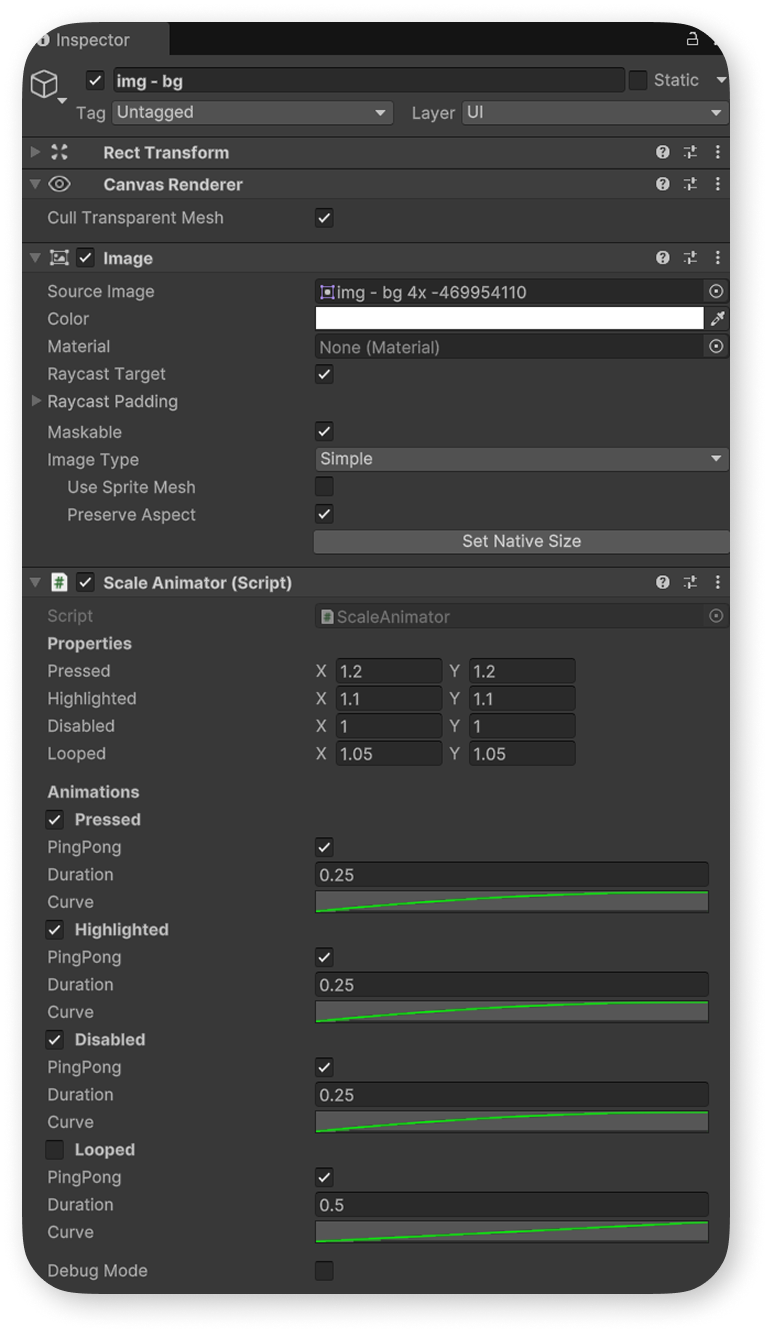Click the Rect Transform component icon

59,153
